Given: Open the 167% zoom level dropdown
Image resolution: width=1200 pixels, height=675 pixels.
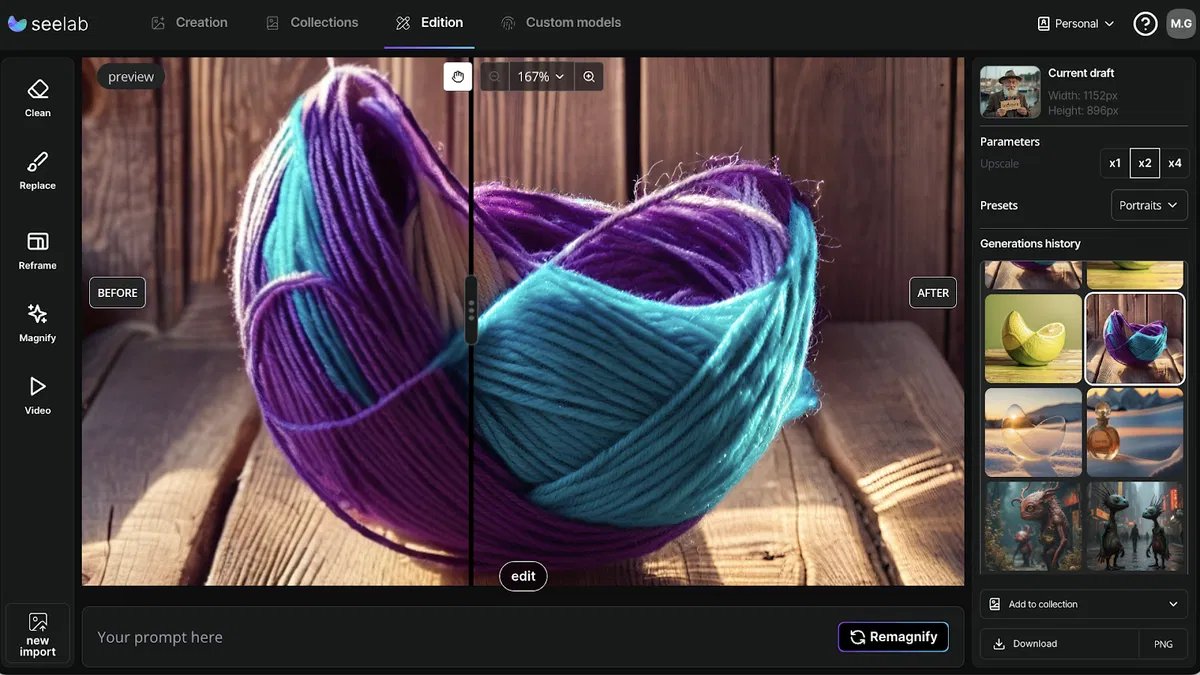Looking at the screenshot, I should click(x=541, y=77).
